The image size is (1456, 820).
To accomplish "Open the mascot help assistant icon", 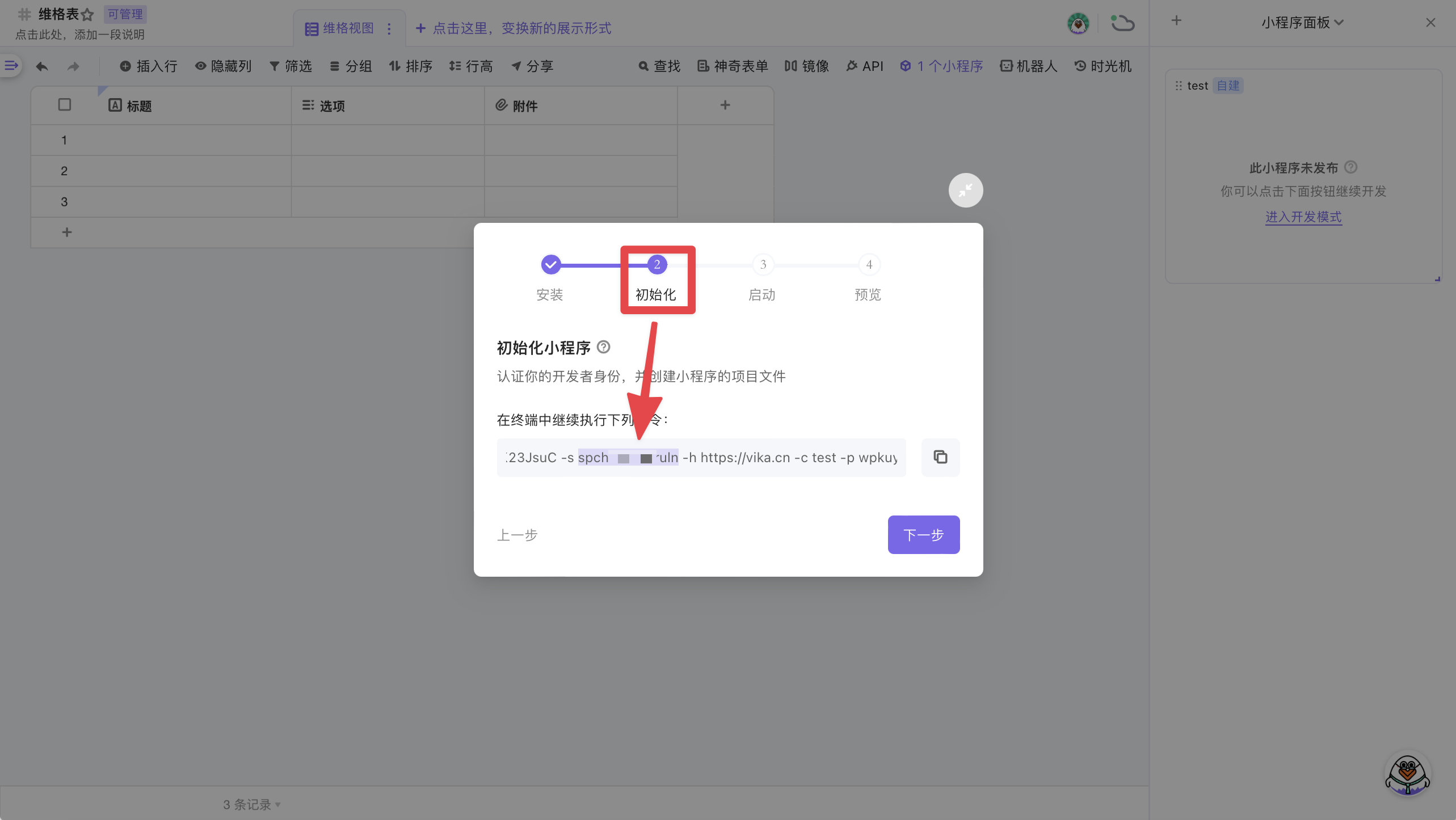I will [1408, 774].
